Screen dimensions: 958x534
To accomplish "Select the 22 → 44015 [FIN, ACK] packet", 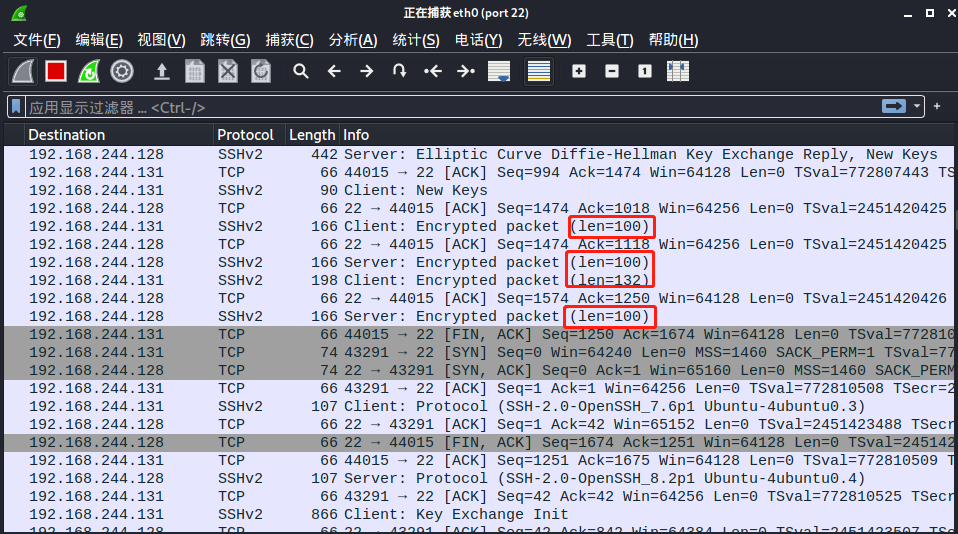I will click(478, 442).
